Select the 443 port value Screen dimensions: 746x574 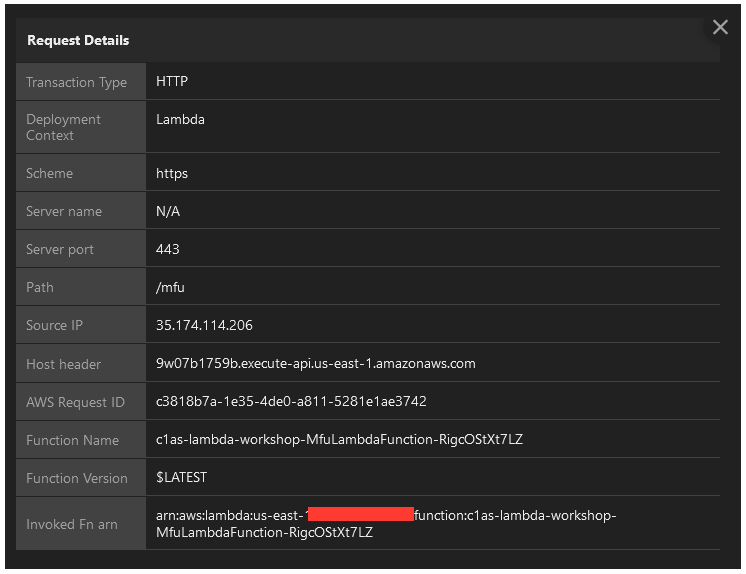[x=167, y=249]
